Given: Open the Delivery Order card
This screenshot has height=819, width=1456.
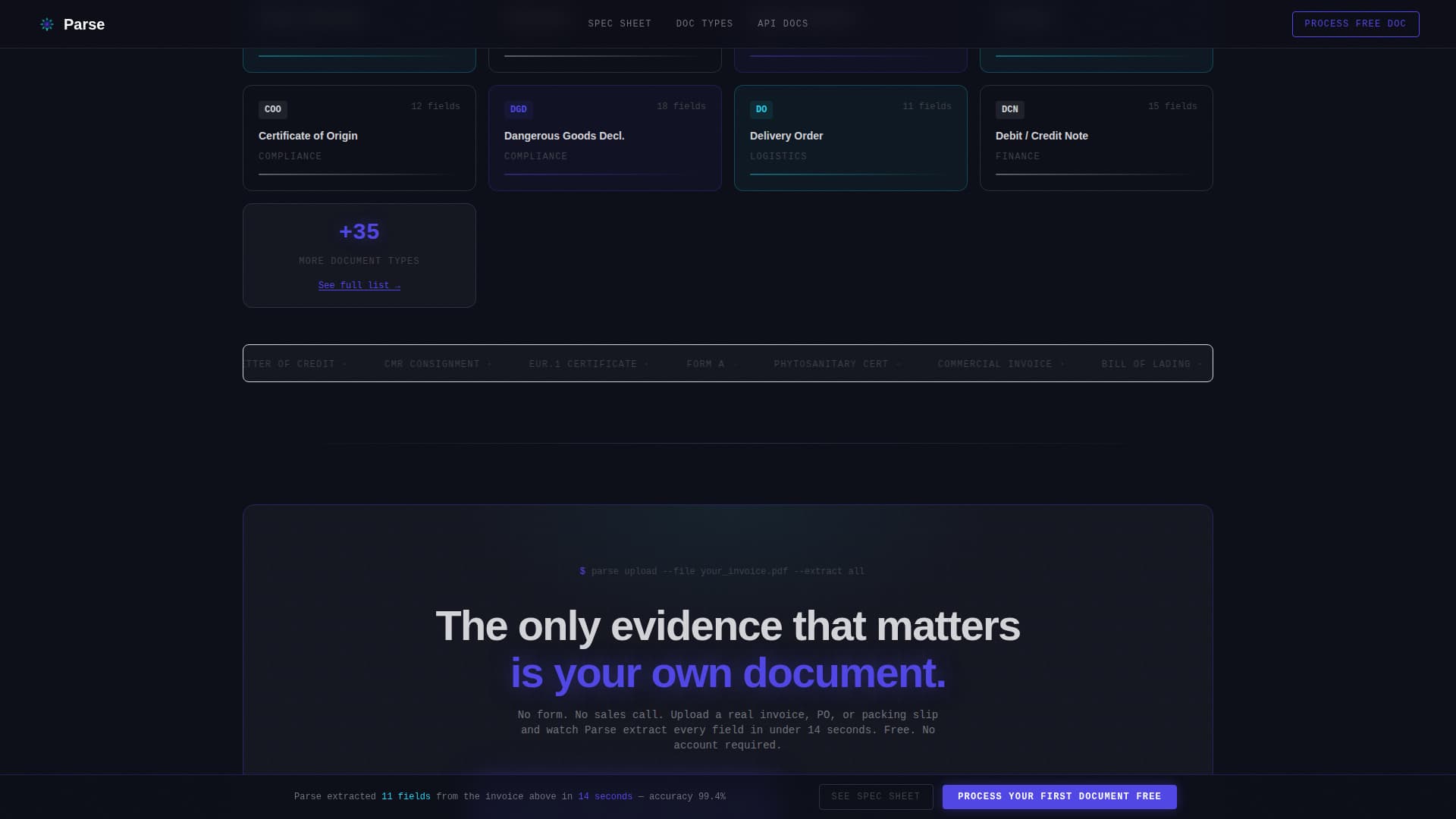Looking at the screenshot, I should (851, 138).
